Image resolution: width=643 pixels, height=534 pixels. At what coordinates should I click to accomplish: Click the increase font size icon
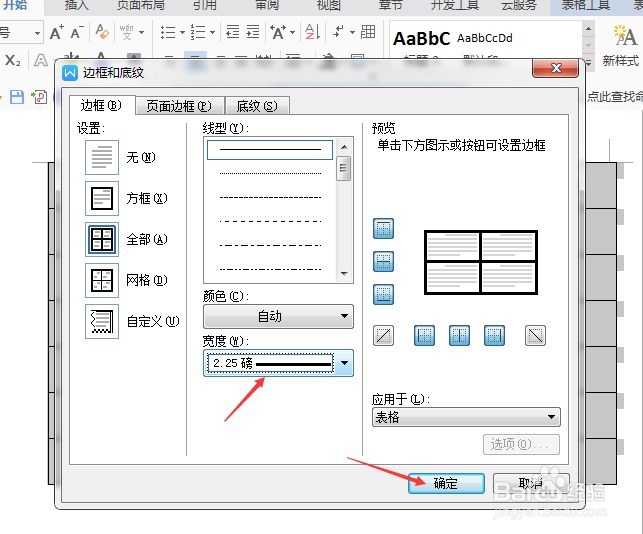point(57,32)
